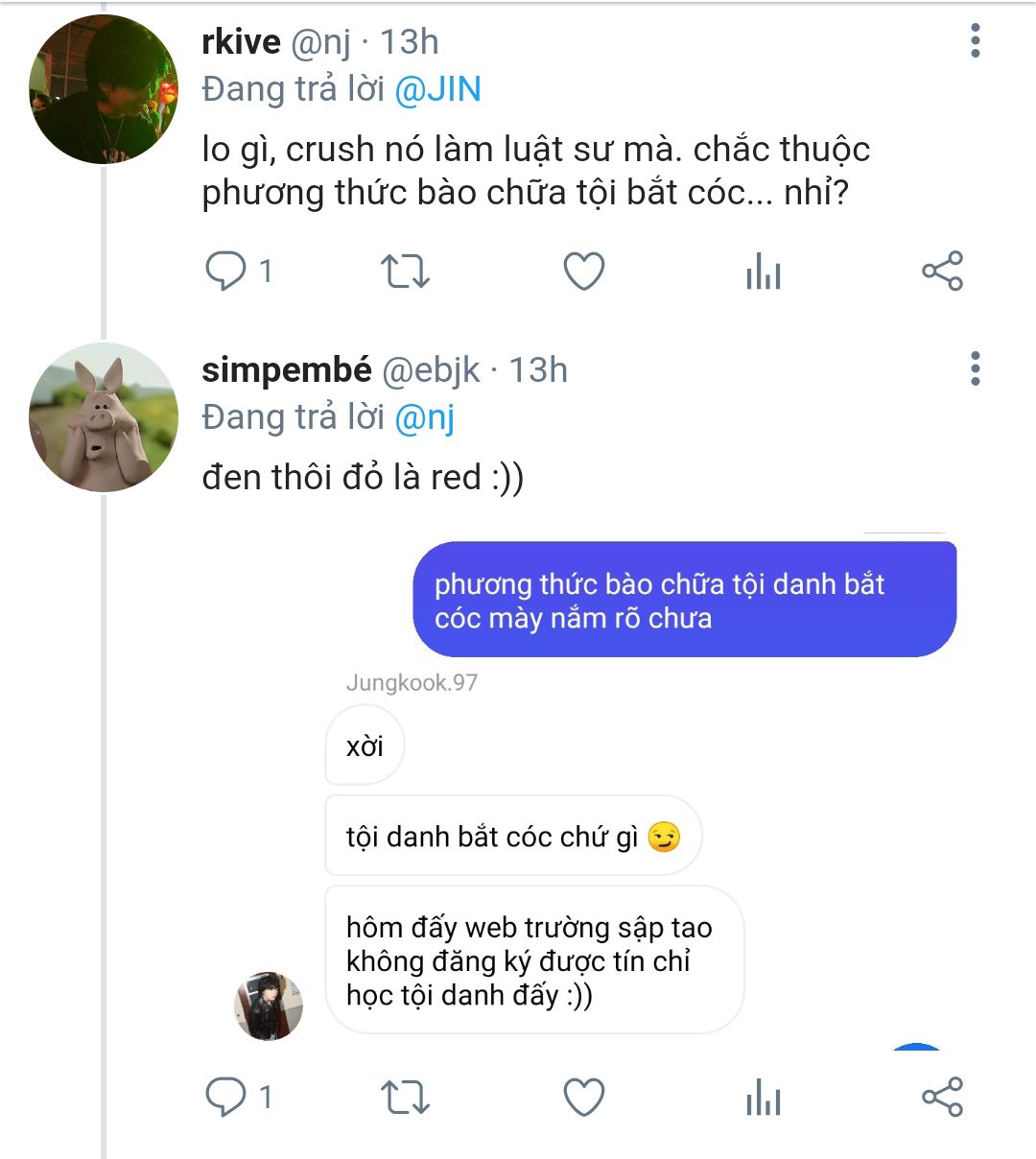Open more options for rkive's tweet
This screenshot has width=1036, height=1159.
[976, 41]
